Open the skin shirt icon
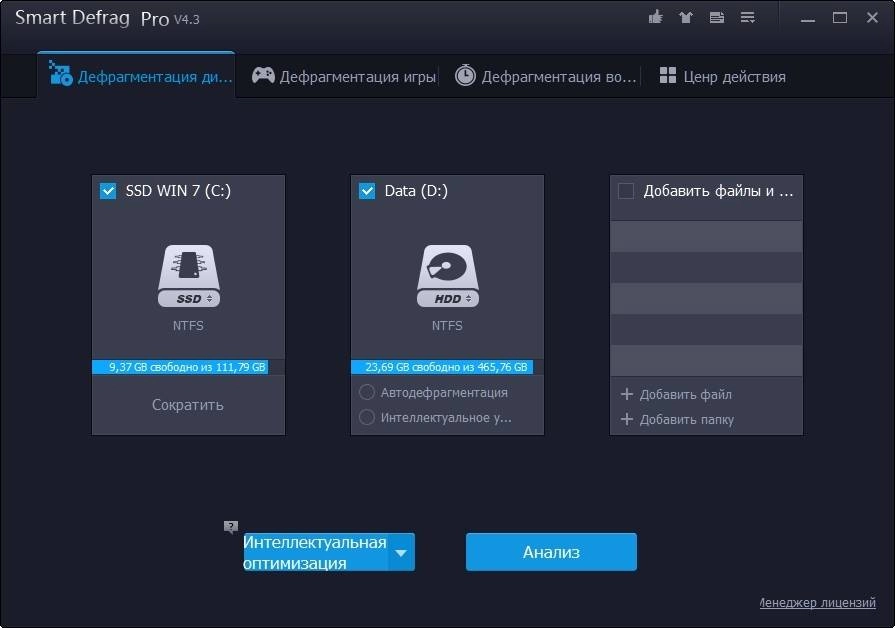The width and height of the screenshot is (895, 628). click(686, 18)
